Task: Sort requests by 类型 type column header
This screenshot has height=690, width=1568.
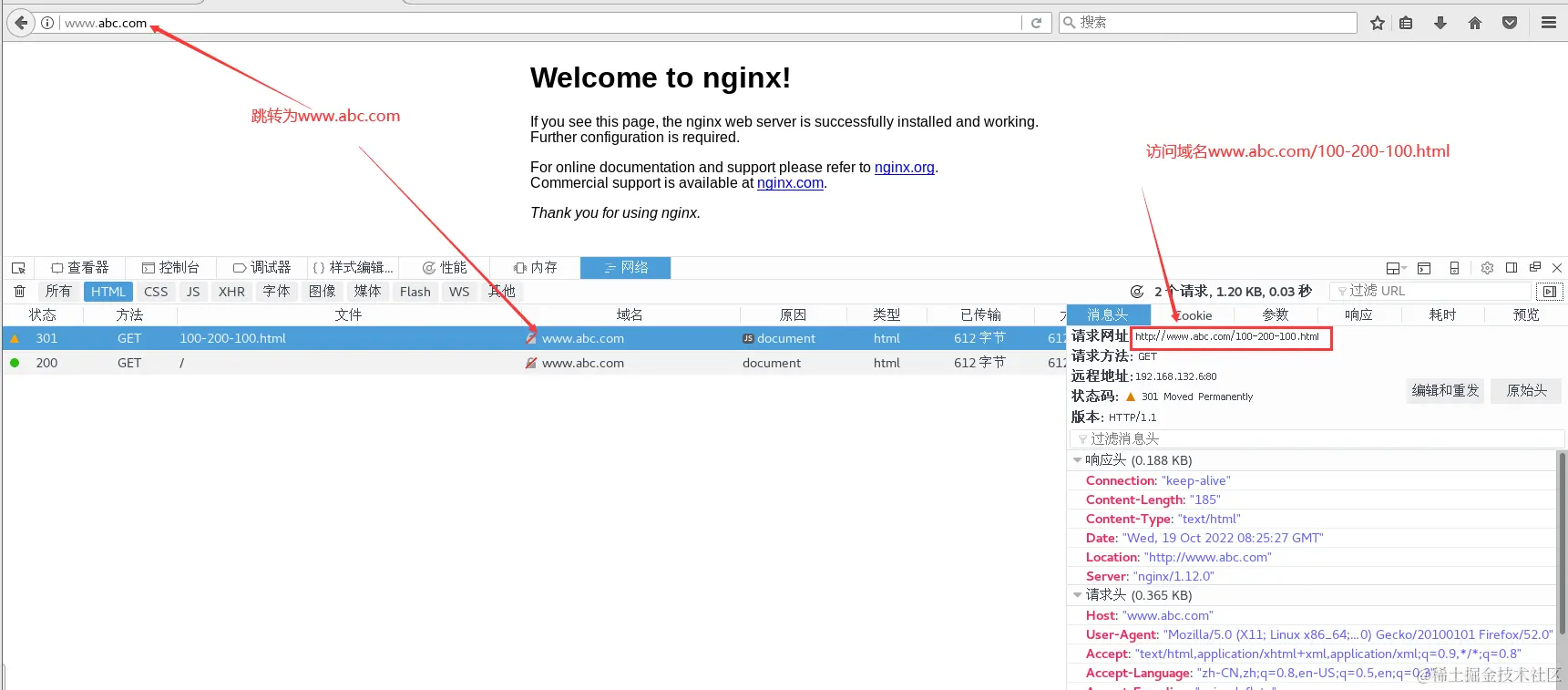Action: point(886,315)
